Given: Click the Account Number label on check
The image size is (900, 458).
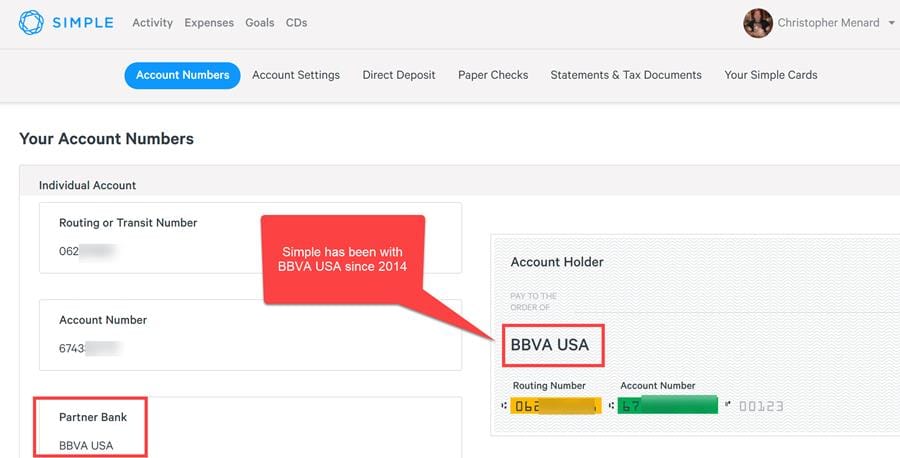Looking at the screenshot, I should 658,386.
